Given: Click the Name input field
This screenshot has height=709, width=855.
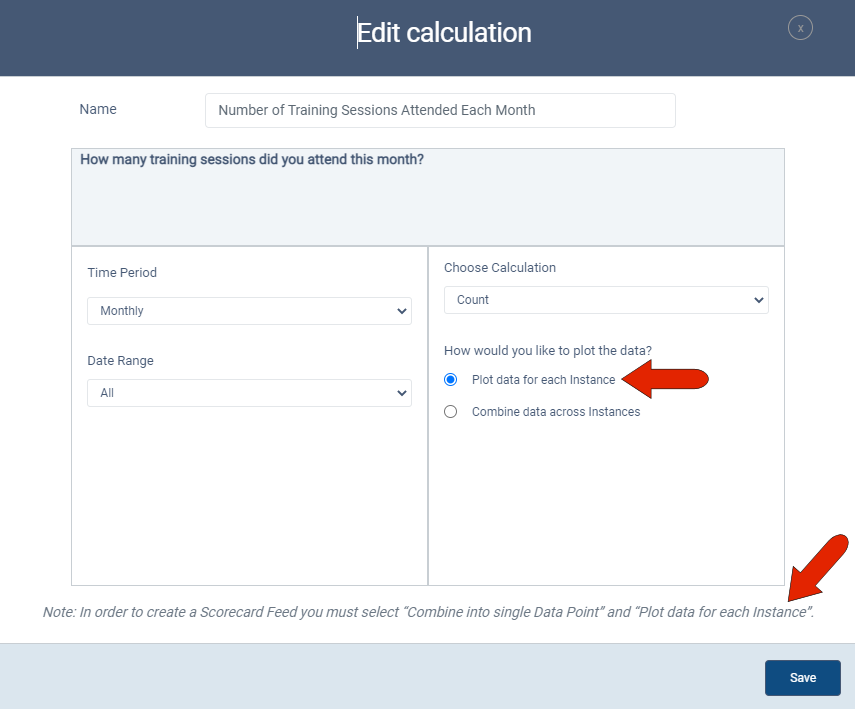Looking at the screenshot, I should pos(440,110).
